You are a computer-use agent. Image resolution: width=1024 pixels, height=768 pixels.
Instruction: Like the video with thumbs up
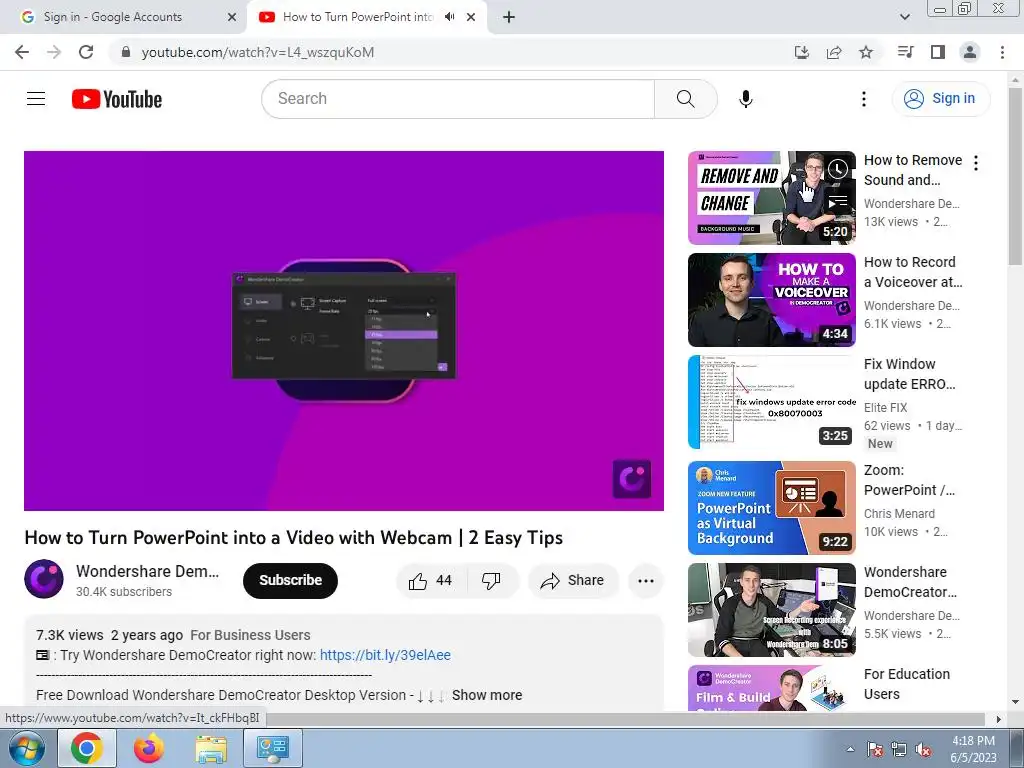pyautogui.click(x=430, y=580)
